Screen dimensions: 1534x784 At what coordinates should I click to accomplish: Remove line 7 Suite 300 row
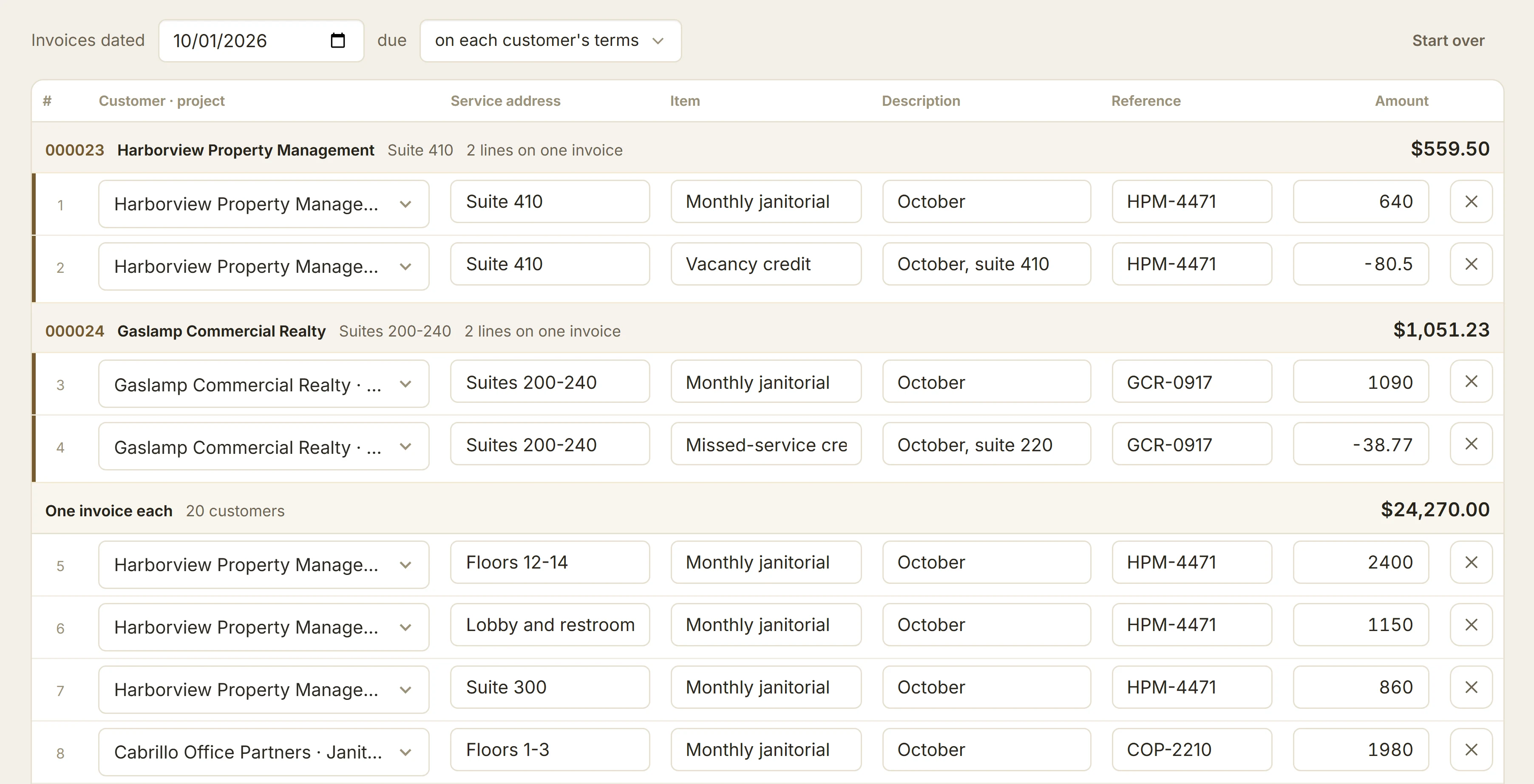click(x=1471, y=688)
